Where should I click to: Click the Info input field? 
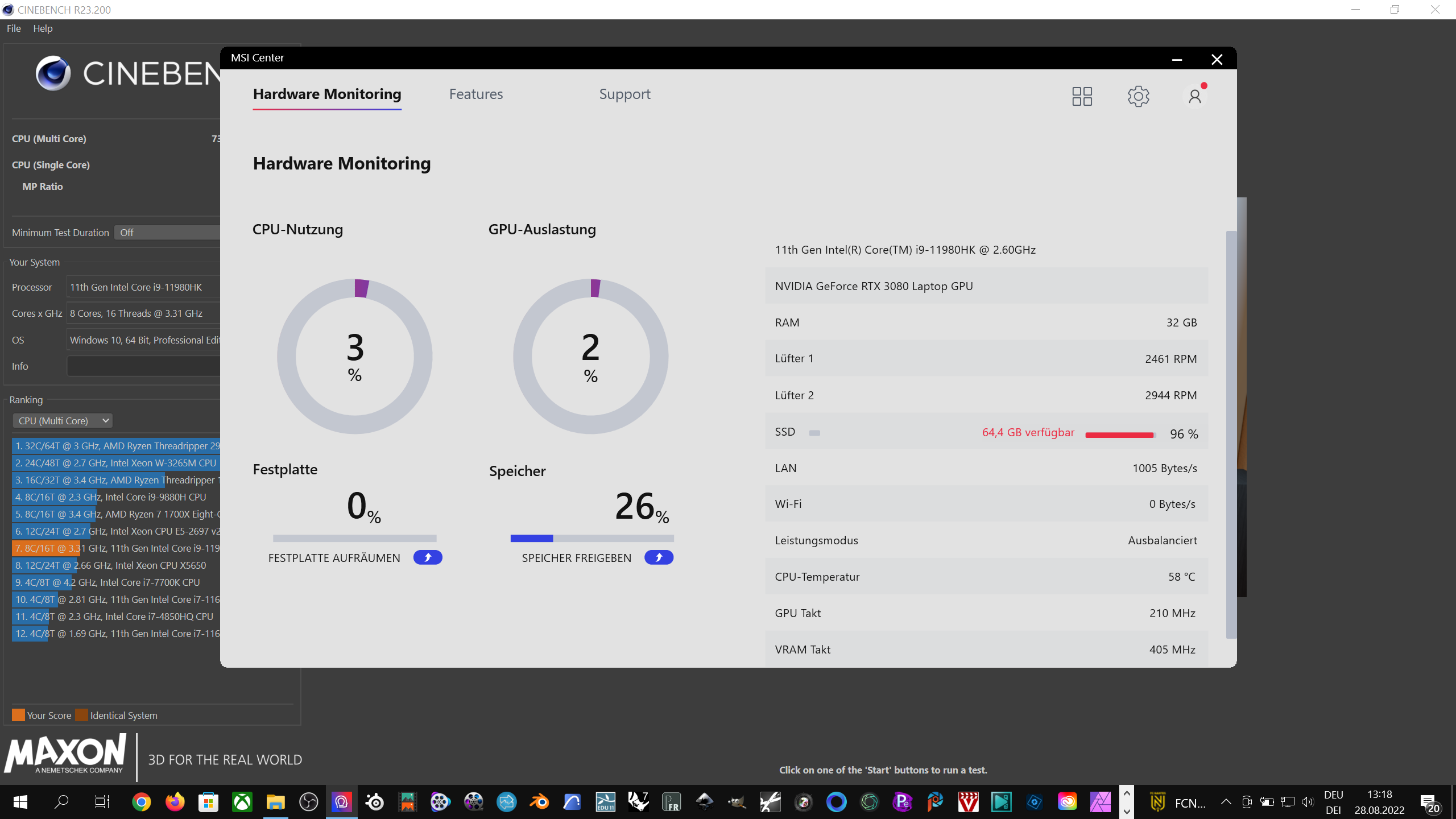[143, 366]
